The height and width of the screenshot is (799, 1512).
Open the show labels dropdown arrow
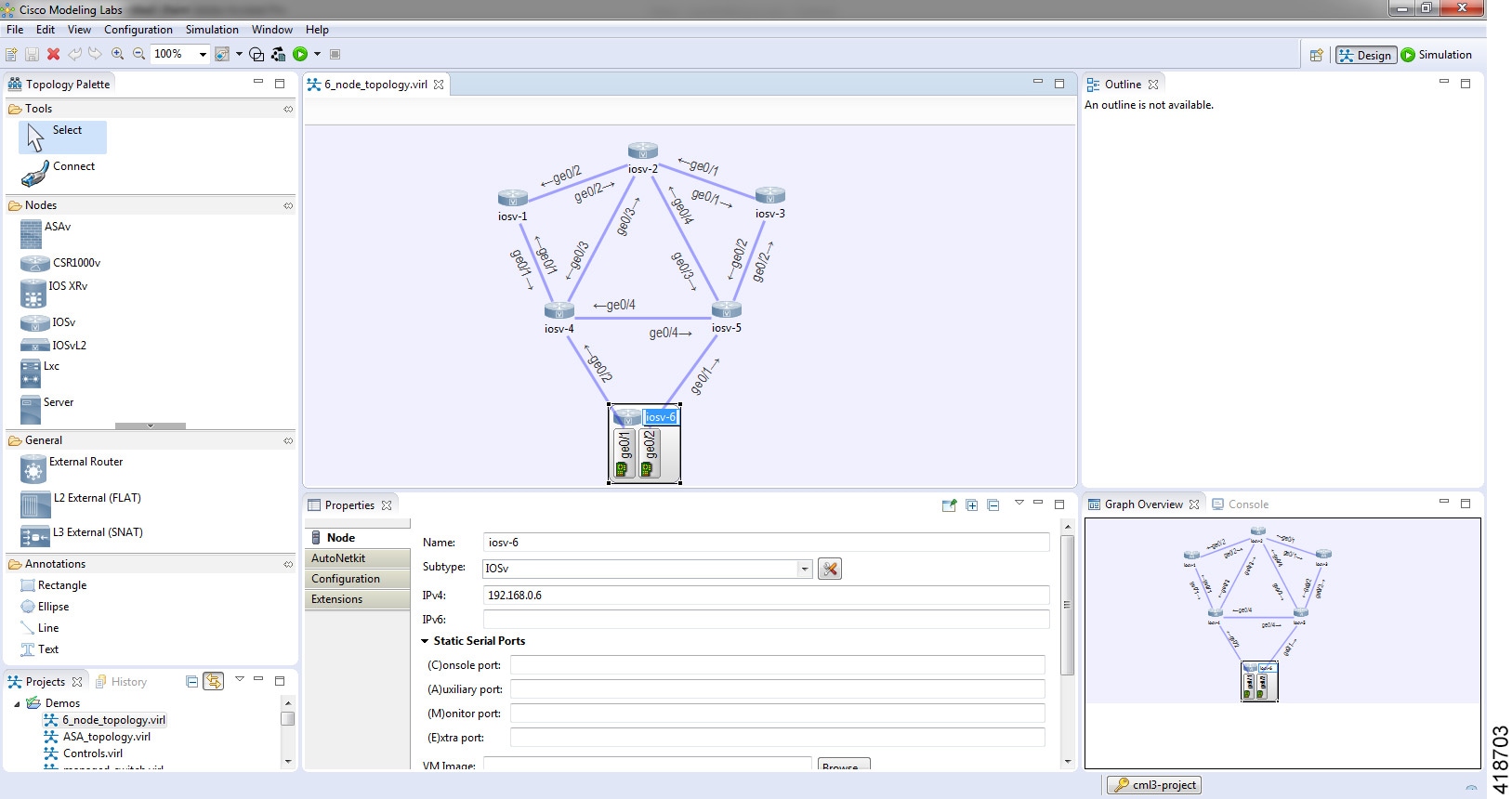tap(239, 54)
